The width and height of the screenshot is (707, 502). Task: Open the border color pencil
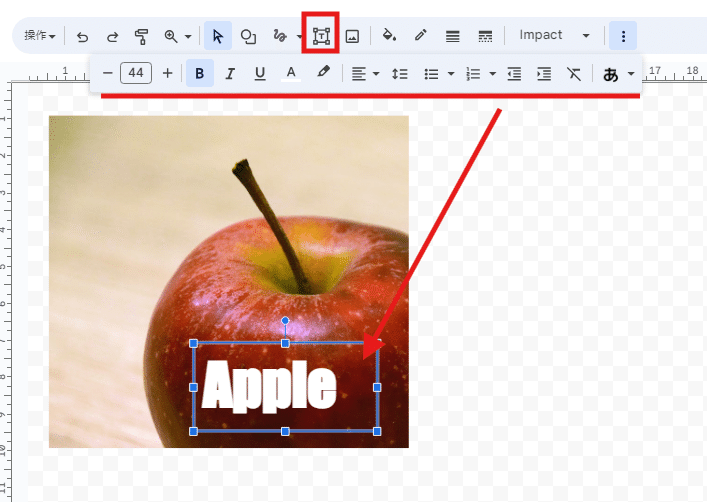point(420,35)
